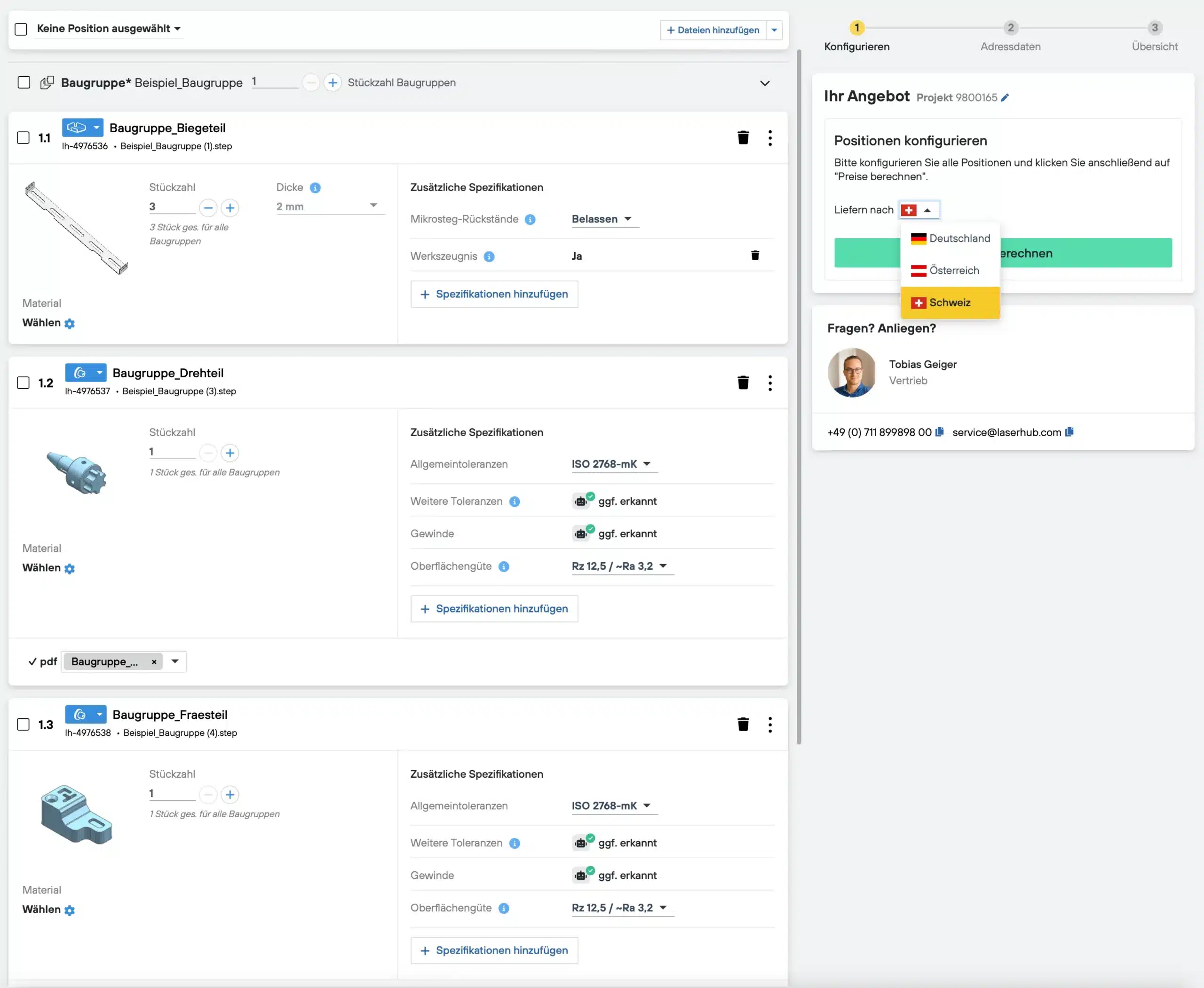Collapse the Beispiel_Baugruppe assembly chevron
Screen dimensions: 1204x988
[765, 83]
